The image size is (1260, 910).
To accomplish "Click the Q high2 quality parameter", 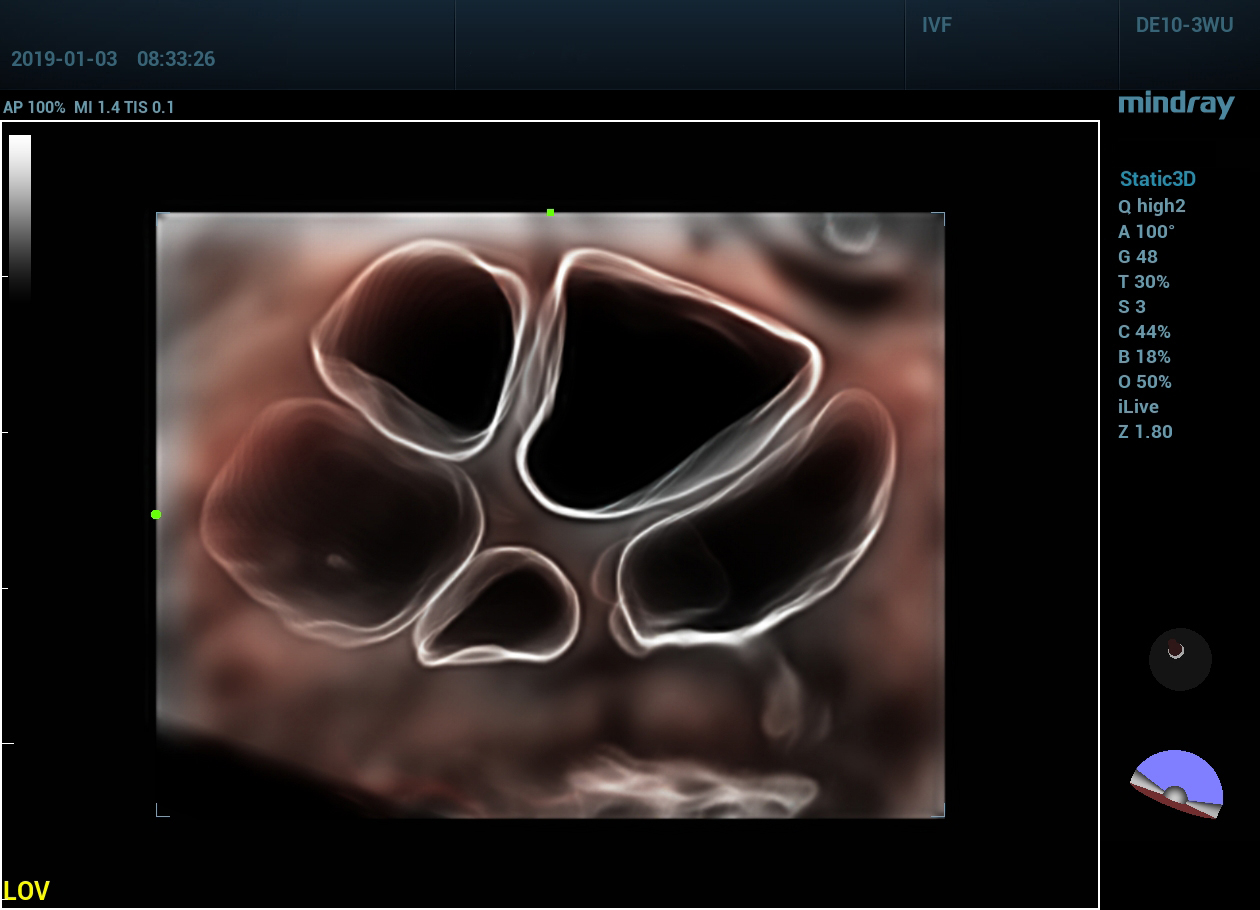I will coord(1151,207).
